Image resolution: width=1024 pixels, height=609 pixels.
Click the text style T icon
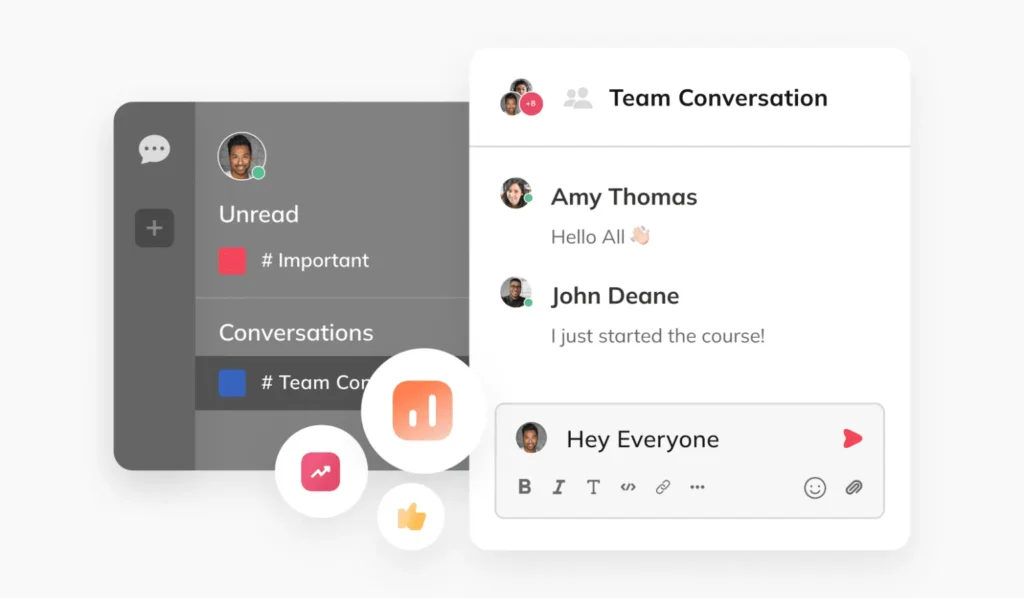pos(593,487)
